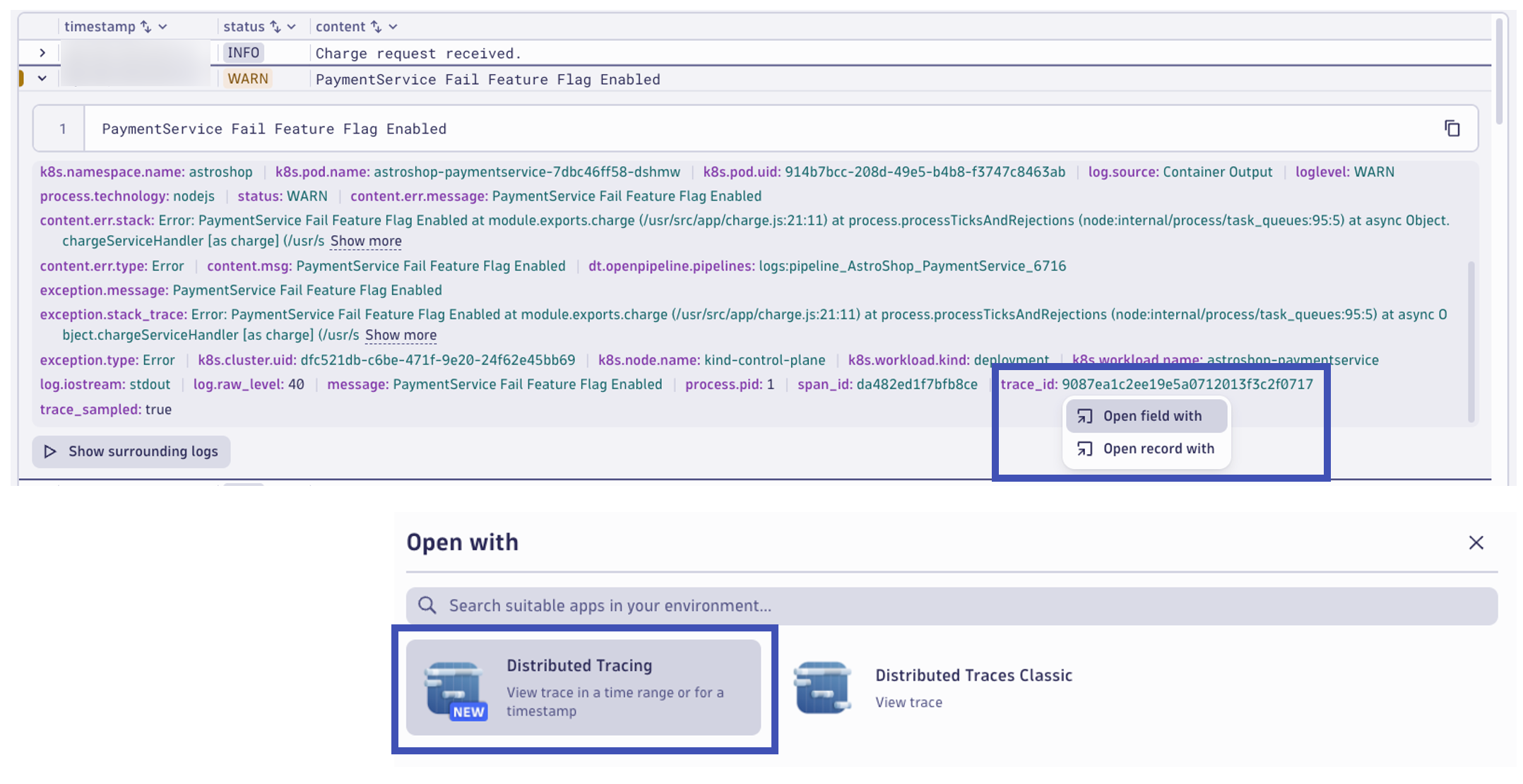
Task: Choose Open field with menu entry
Action: click(x=1146, y=416)
